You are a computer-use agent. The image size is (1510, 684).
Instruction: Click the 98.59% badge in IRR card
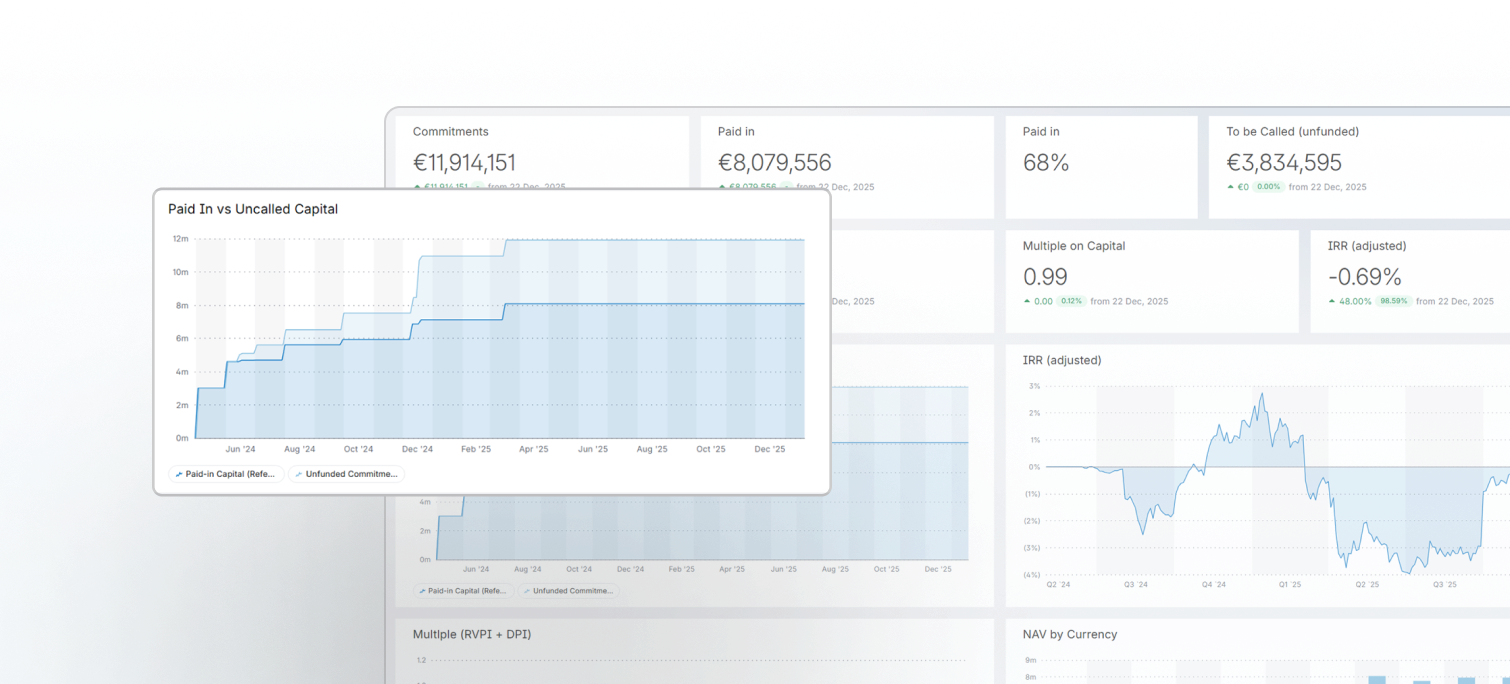tap(1393, 301)
